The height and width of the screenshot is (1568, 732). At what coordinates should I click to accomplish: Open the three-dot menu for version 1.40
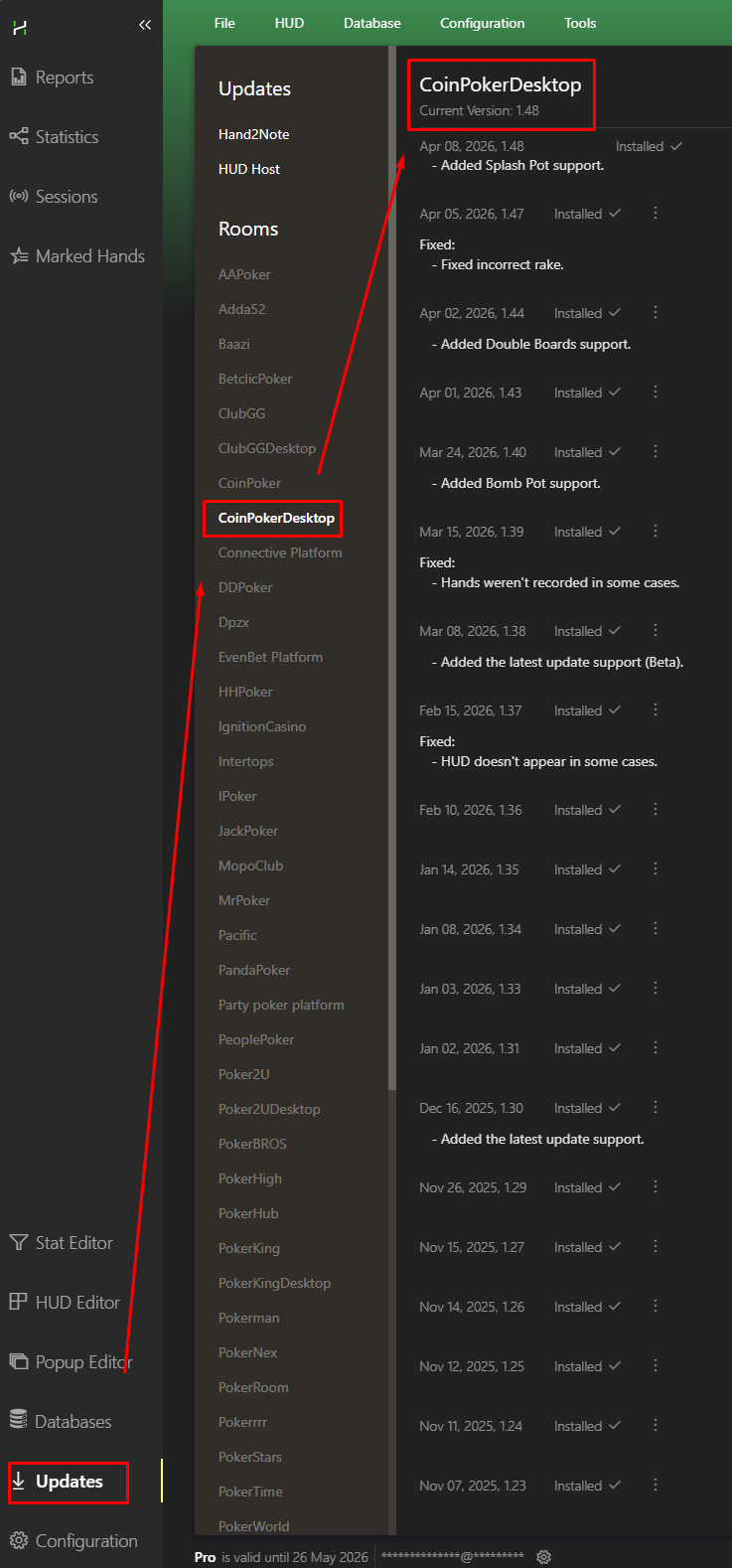[656, 452]
